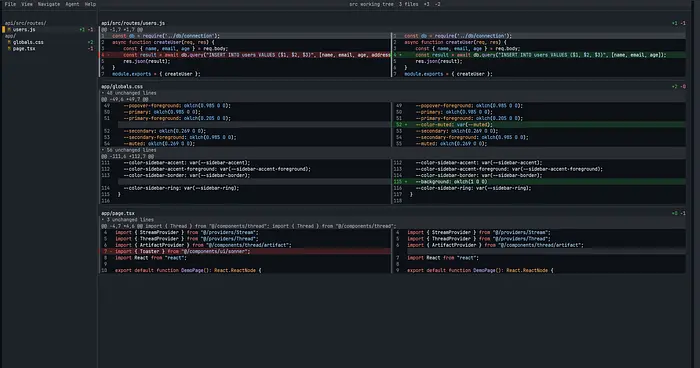Select globals.css in the file tree
This screenshot has height=368, width=700.
tap(28, 42)
